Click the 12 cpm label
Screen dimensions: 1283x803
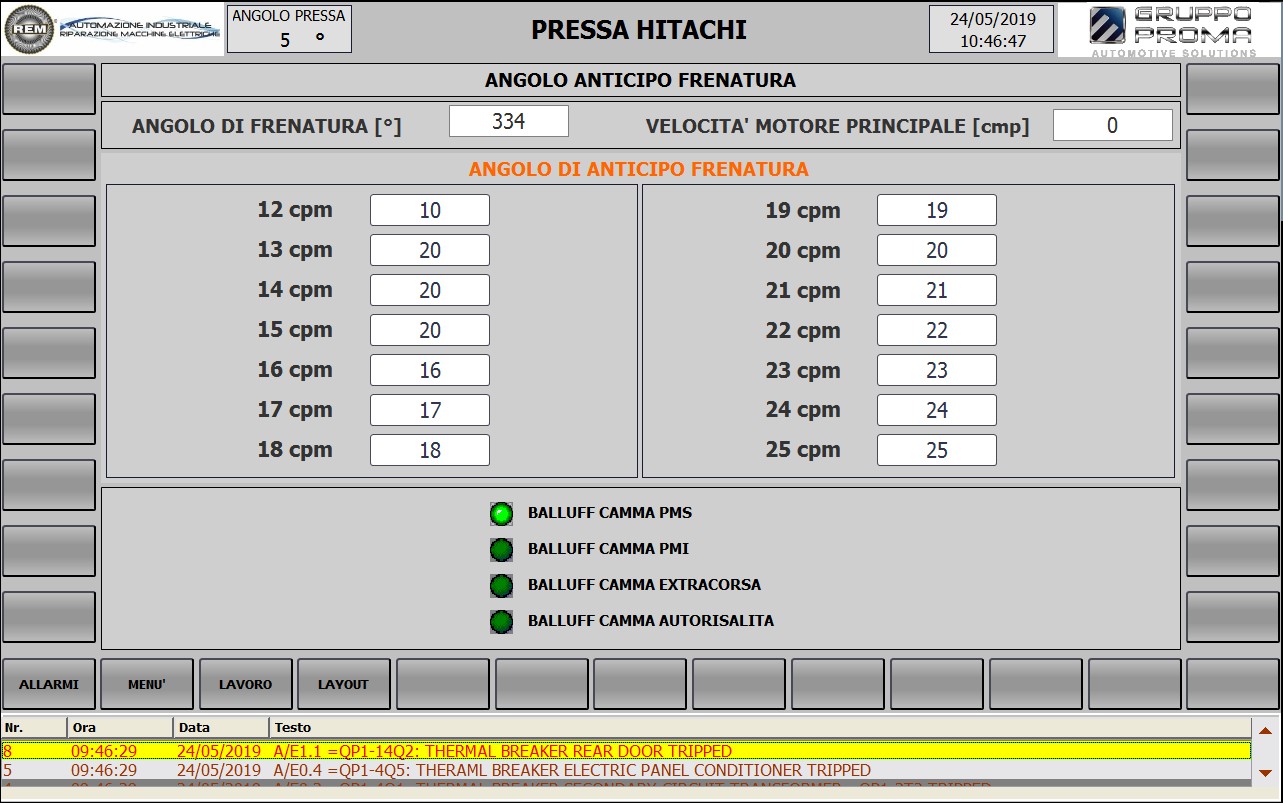295,210
